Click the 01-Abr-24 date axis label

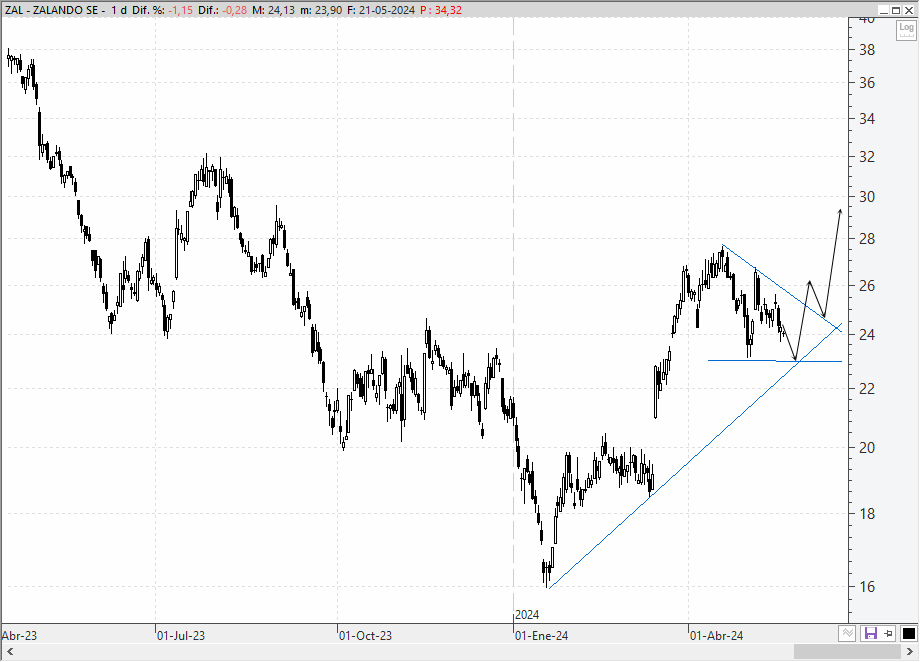point(716,636)
